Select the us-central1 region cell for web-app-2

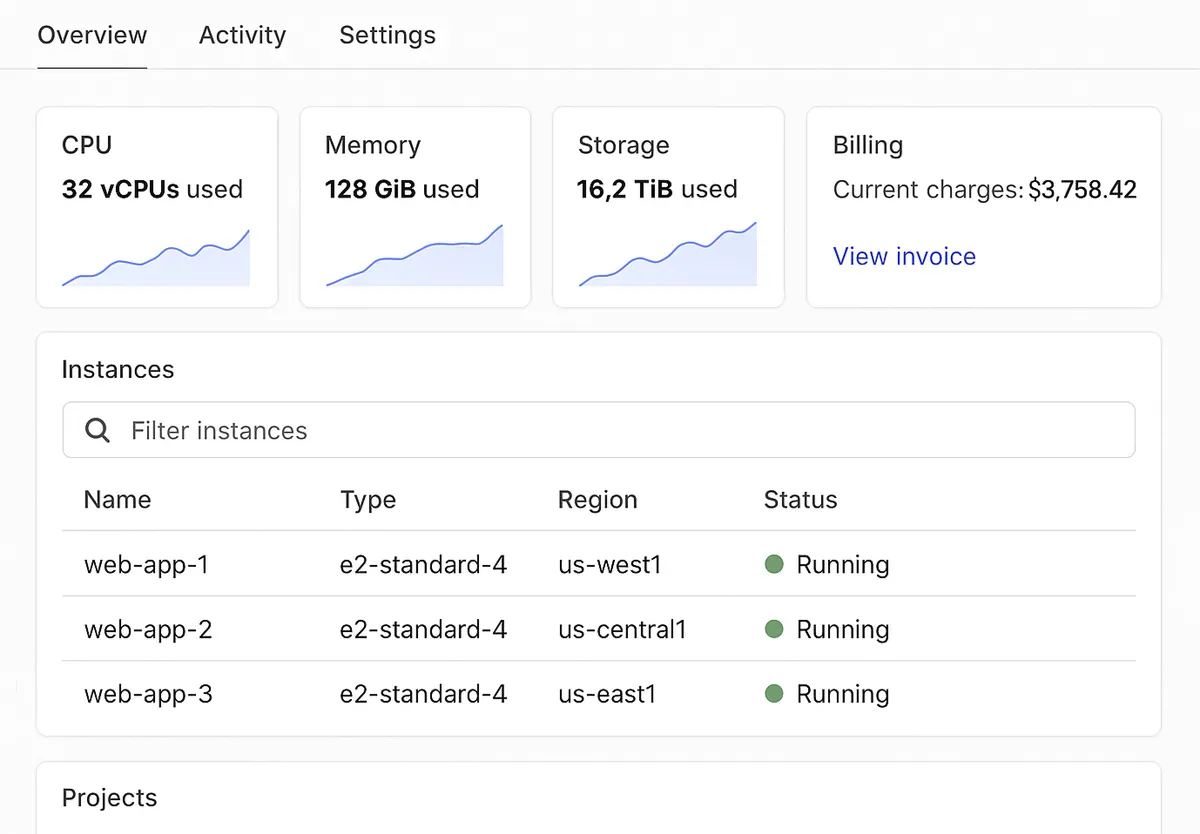click(x=623, y=629)
